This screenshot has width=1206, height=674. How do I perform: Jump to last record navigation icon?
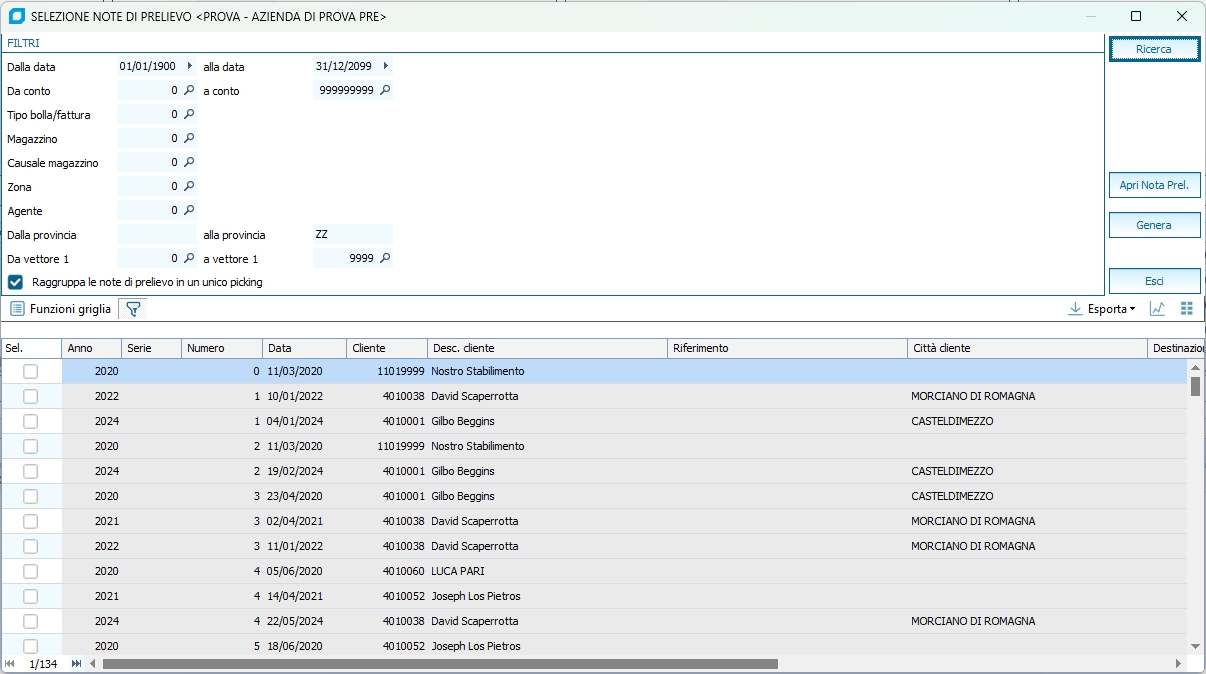(77, 664)
